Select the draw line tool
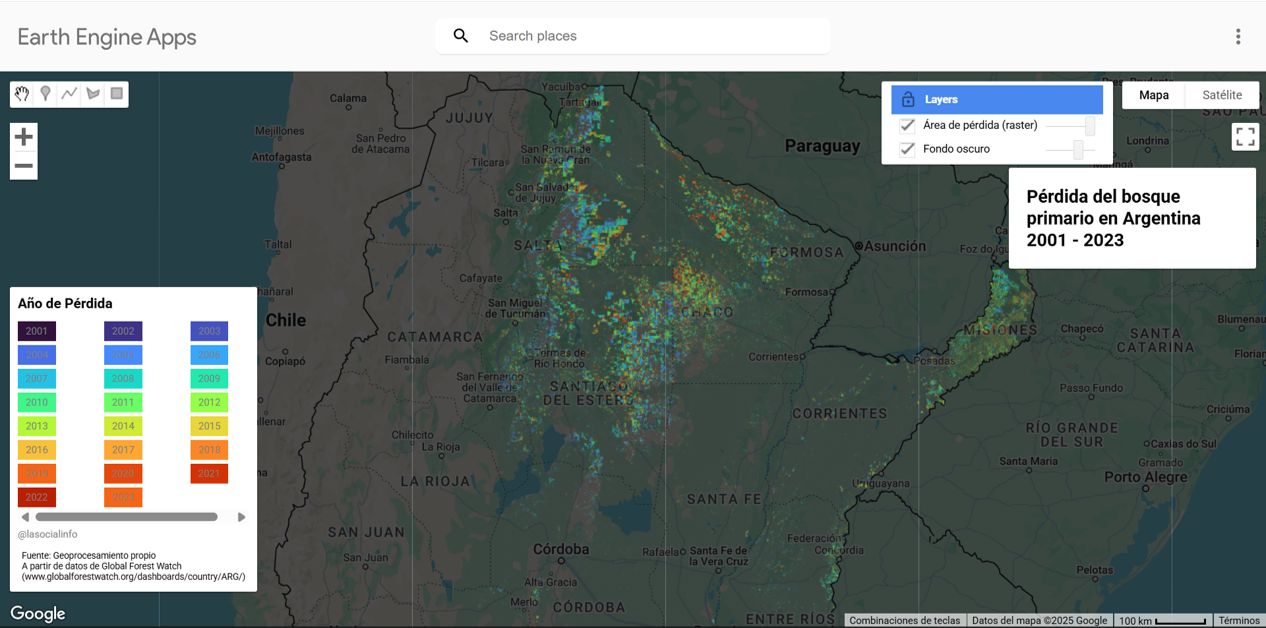Viewport: 1266px width, 628px height. tap(69, 94)
